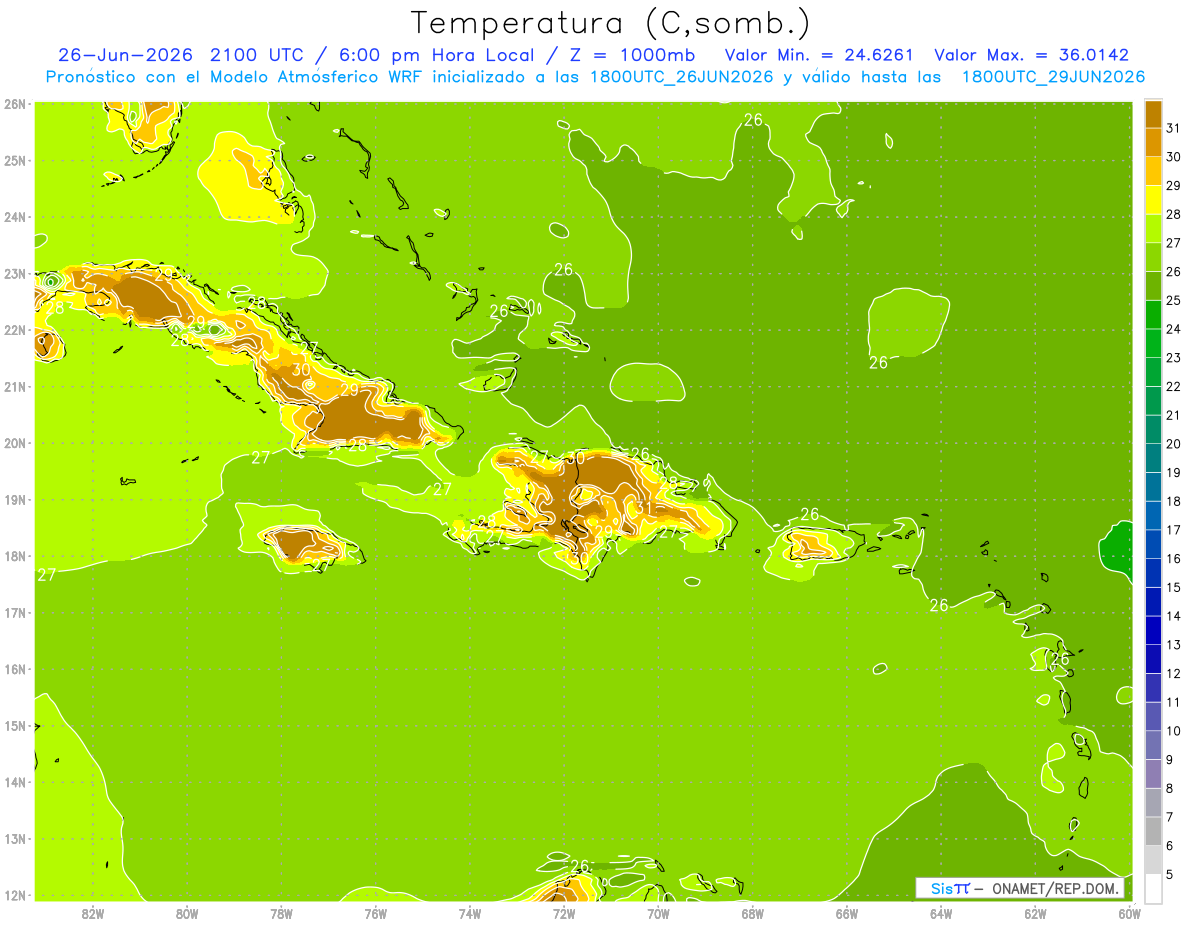Viewport: 1200px width, 927px height.
Task: Click the 20N latitude axis label
Action: 15,443
